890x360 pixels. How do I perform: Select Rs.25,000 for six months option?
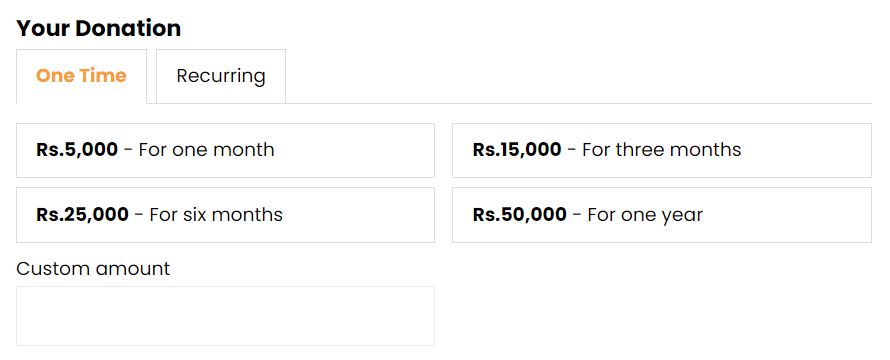pyautogui.click(x=225, y=215)
